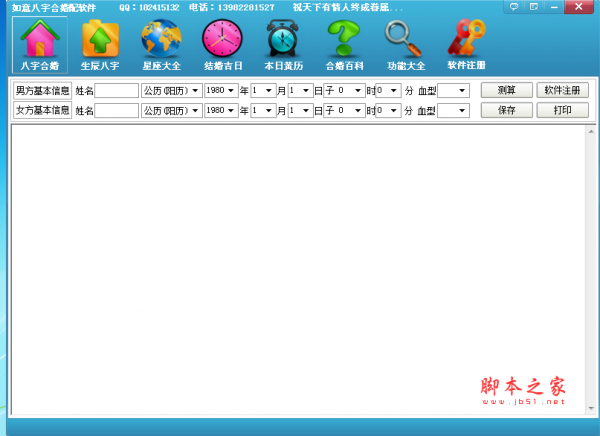Click the 男方基本信息 label button
The image size is (600, 436).
point(42,91)
